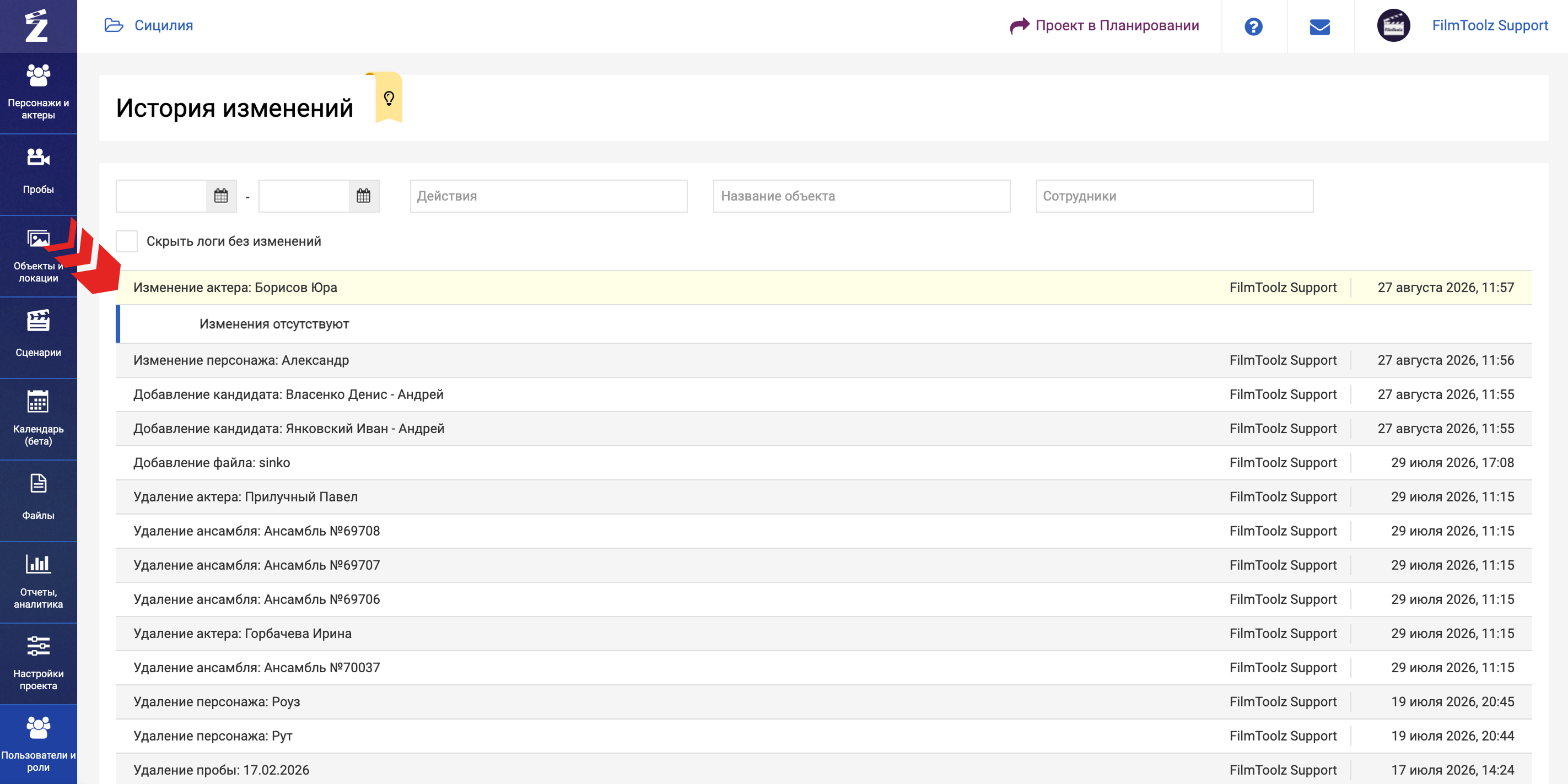The height and width of the screenshot is (784, 1568).
Task: Open Календарь (бета) sidebar icon
Action: [x=39, y=402]
